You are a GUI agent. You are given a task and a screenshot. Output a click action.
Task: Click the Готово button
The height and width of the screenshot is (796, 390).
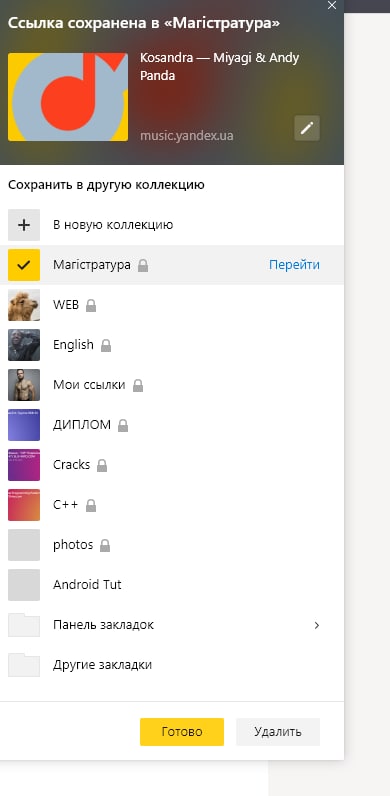point(182,732)
